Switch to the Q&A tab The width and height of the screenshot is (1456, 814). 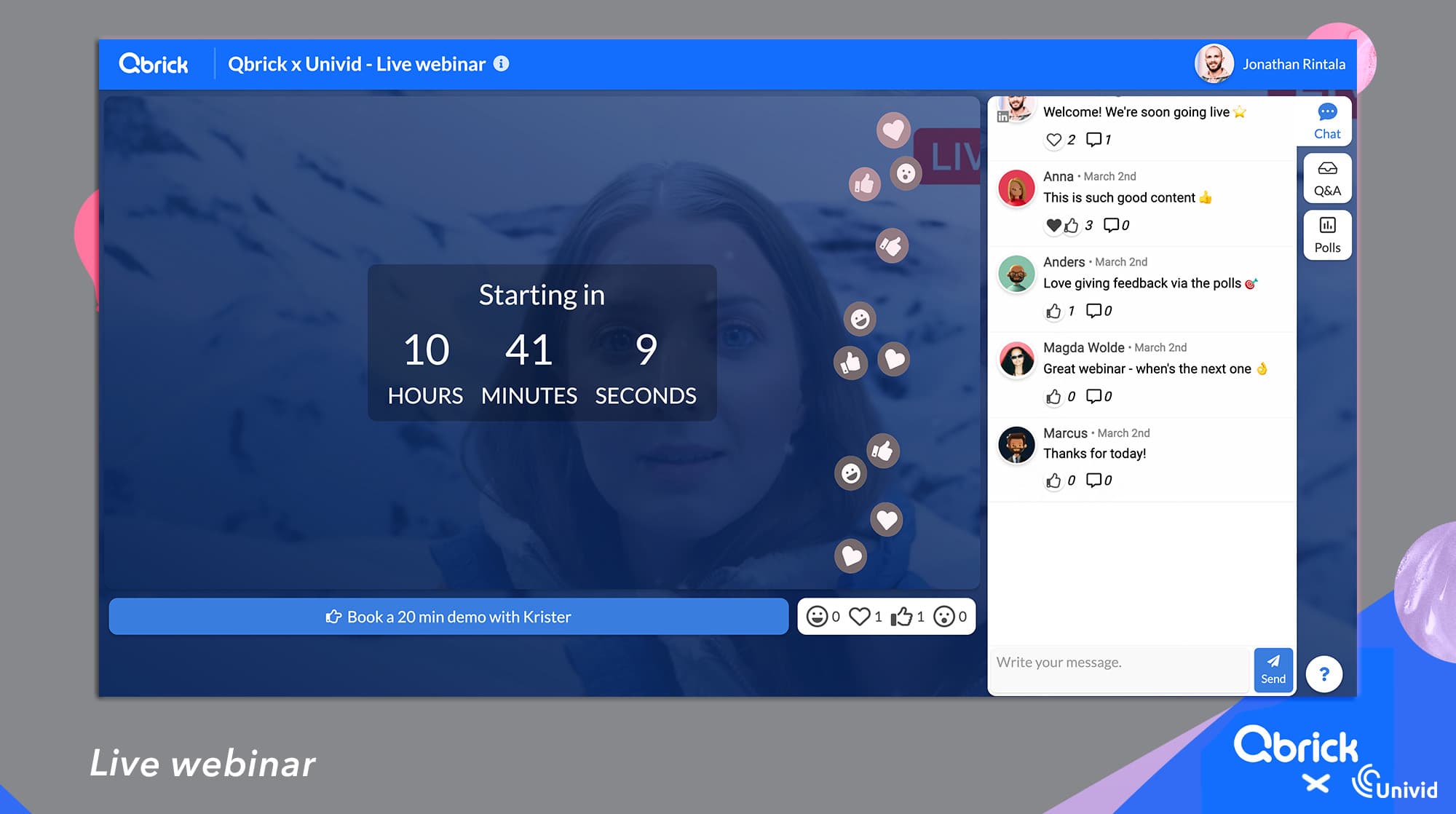[1326, 178]
